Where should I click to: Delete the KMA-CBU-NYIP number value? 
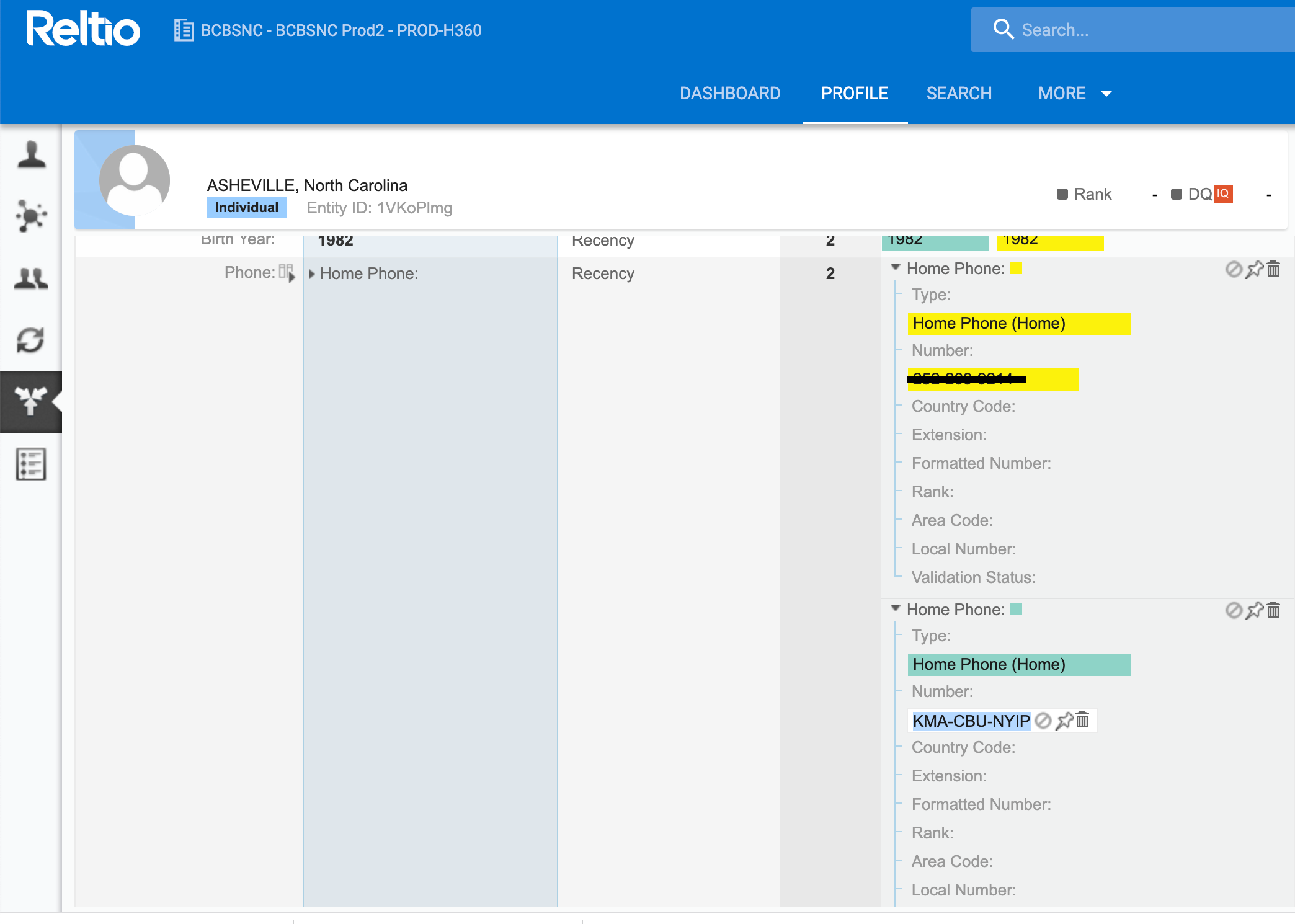[1082, 719]
